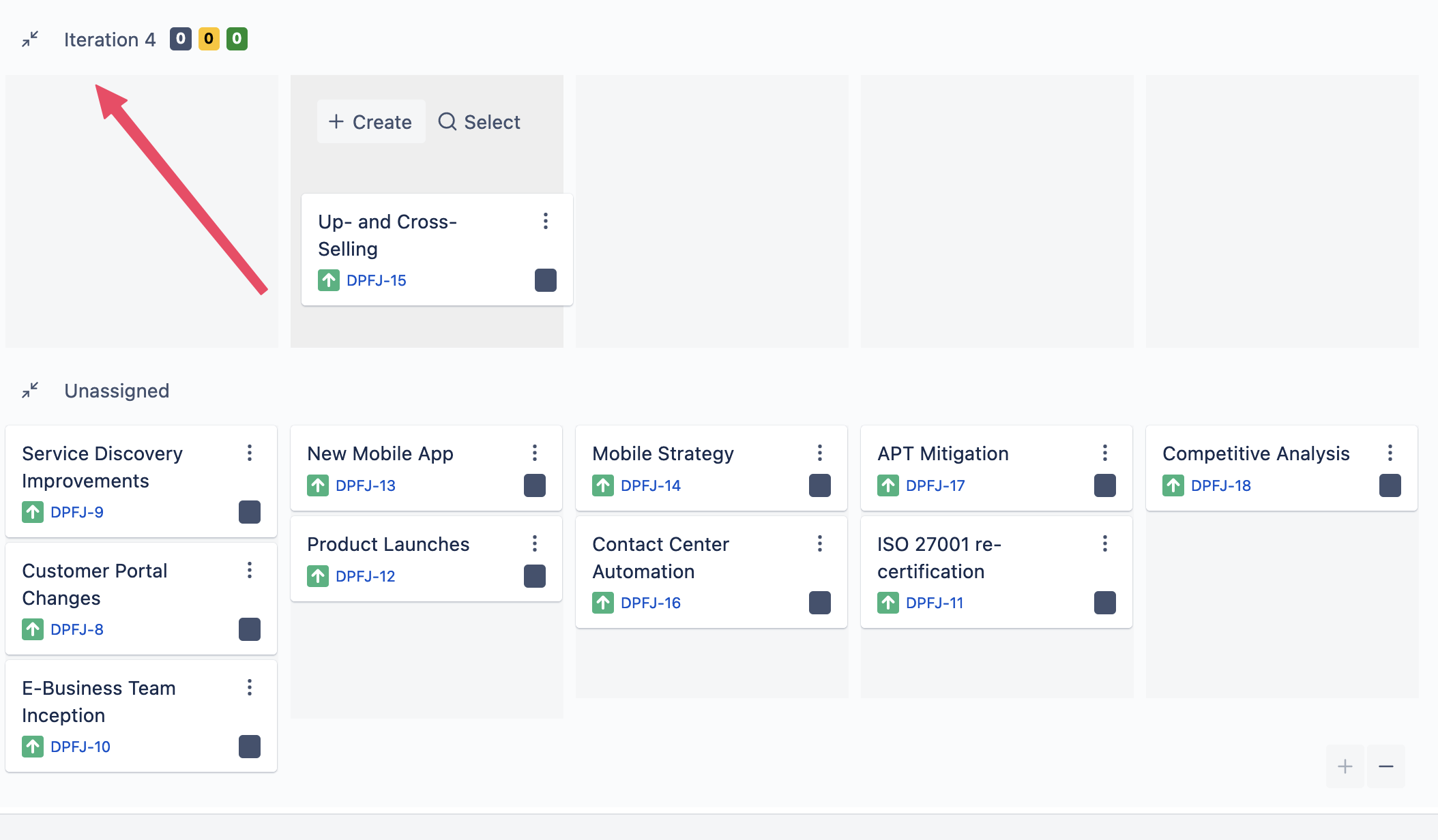The width and height of the screenshot is (1438, 840).
Task: Click the green upward arrow icon on DPFJ-11
Action: click(x=887, y=601)
